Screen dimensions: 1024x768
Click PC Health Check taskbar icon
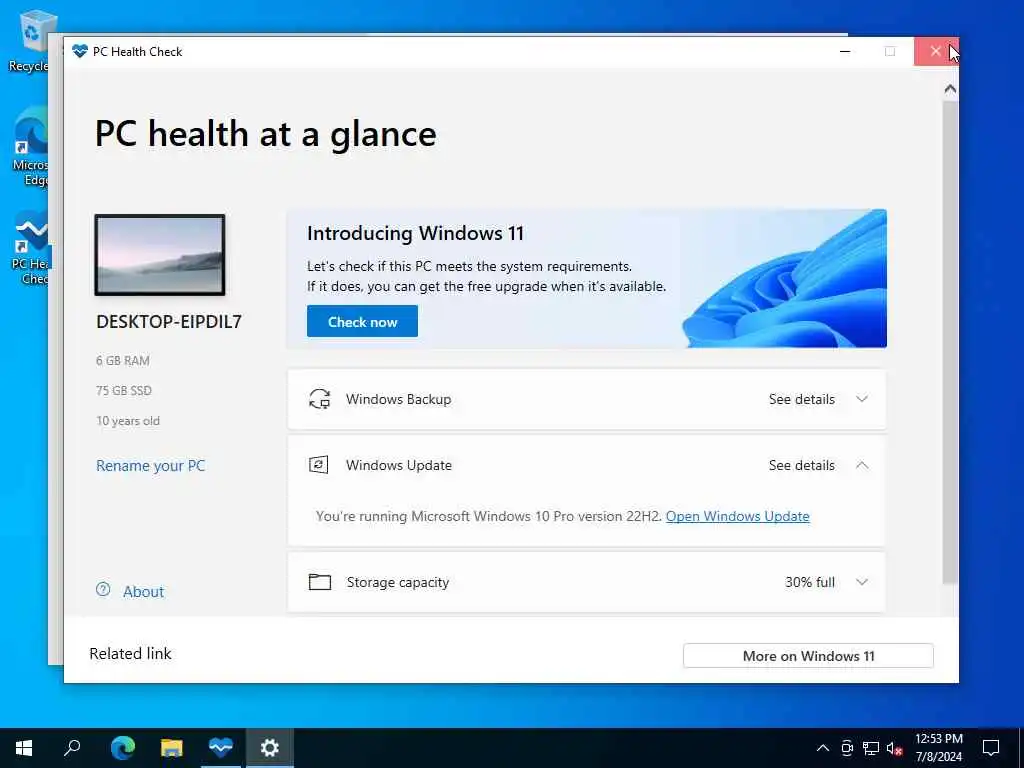221,748
